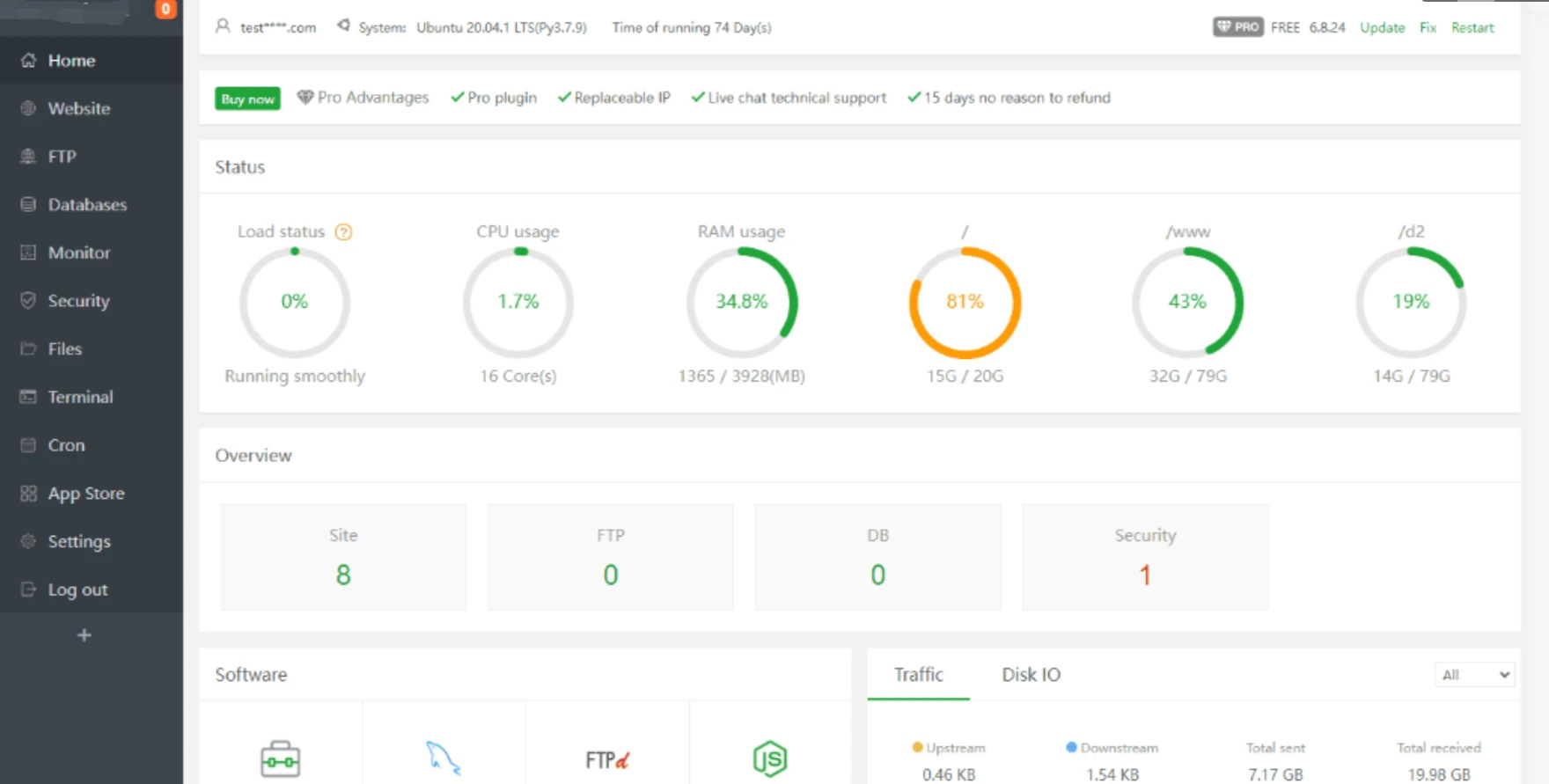1549x784 pixels.
Task: Expand the All network interface dropdown
Action: (1474, 675)
